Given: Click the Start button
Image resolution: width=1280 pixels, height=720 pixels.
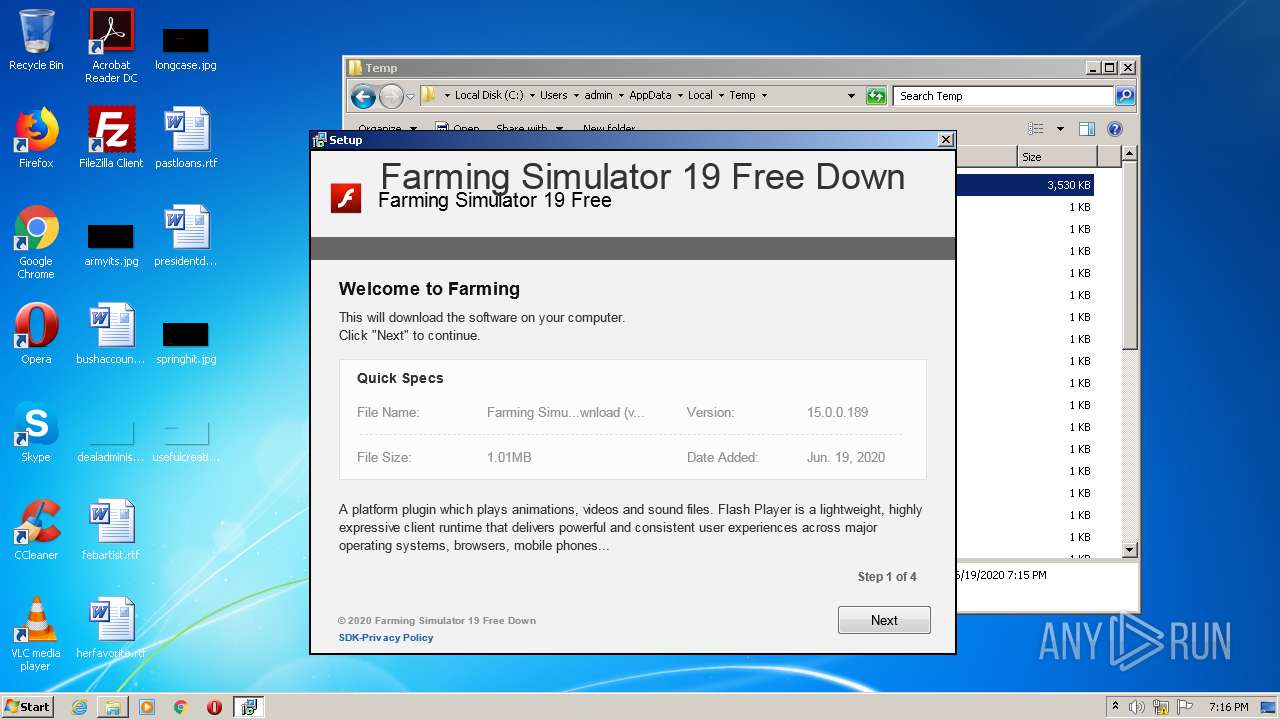Looking at the screenshot, I should click(28, 706).
